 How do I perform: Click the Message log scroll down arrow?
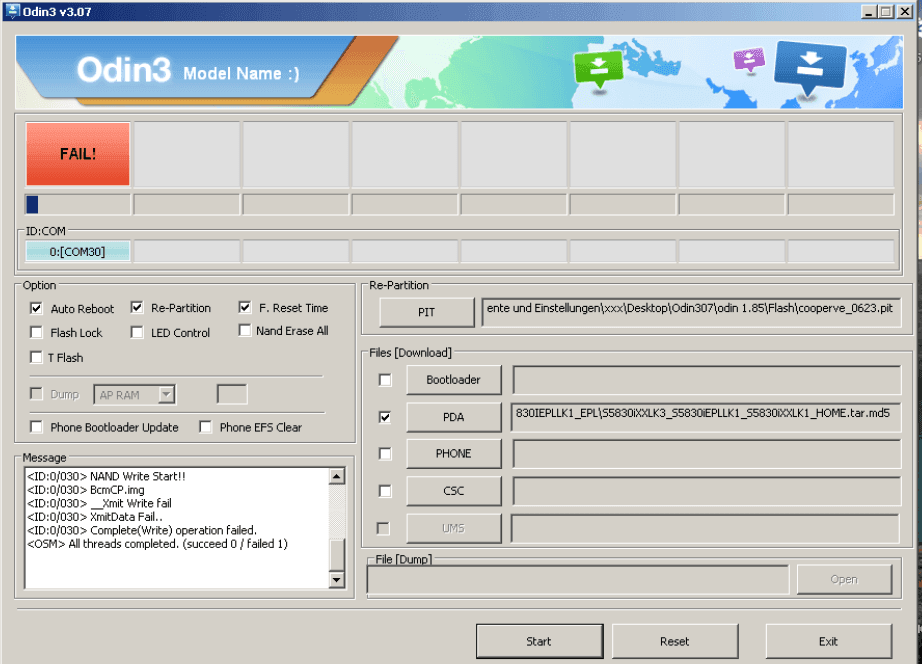click(337, 580)
